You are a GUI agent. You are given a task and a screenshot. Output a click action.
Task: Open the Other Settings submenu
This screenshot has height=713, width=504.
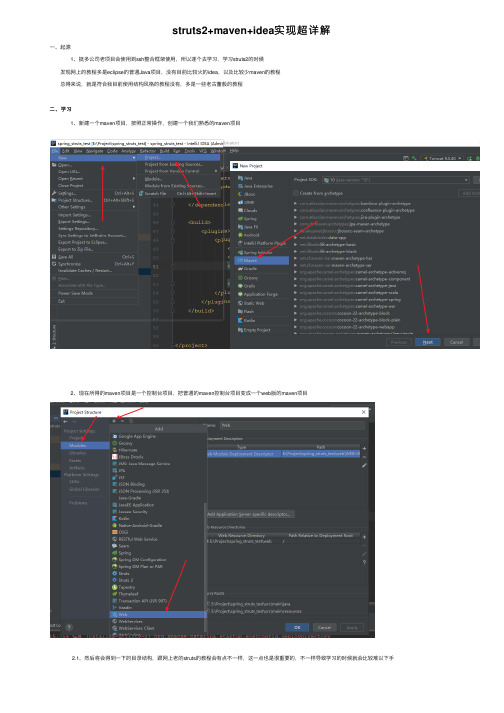click(x=94, y=207)
